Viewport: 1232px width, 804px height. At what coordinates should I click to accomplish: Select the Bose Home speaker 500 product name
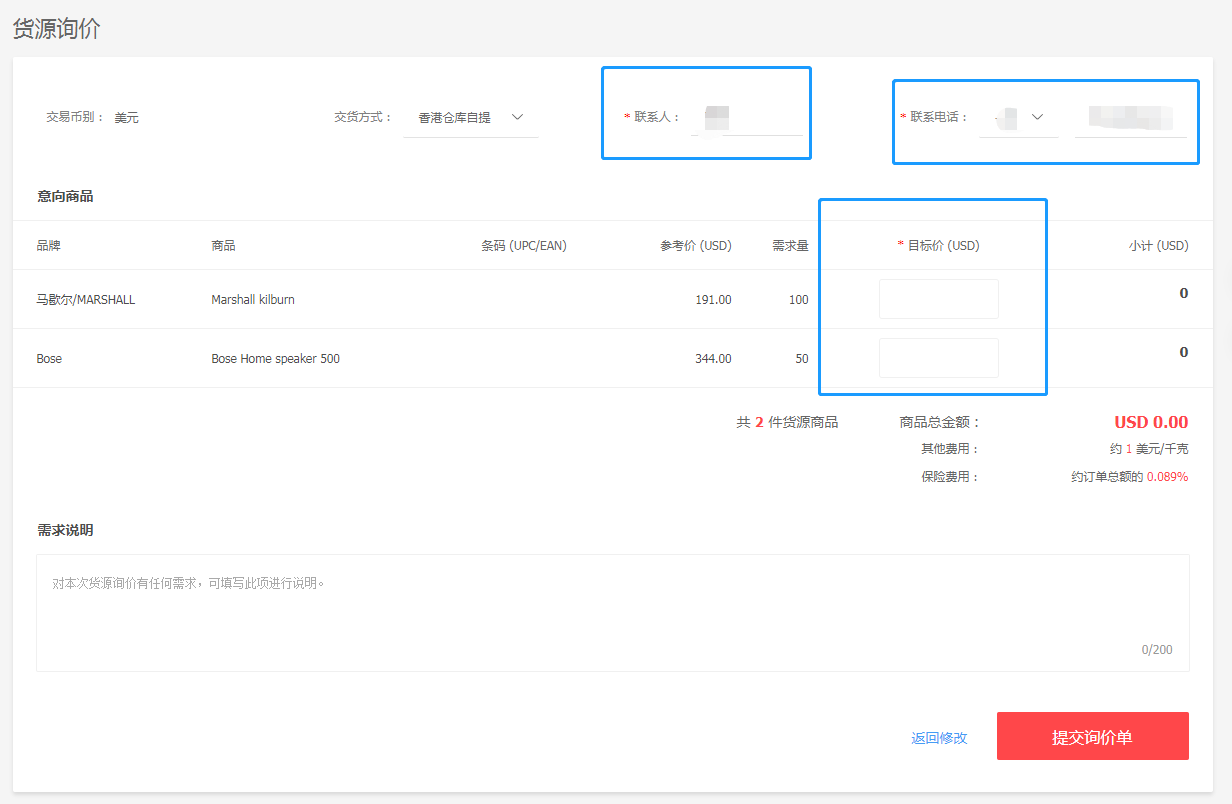click(275, 358)
